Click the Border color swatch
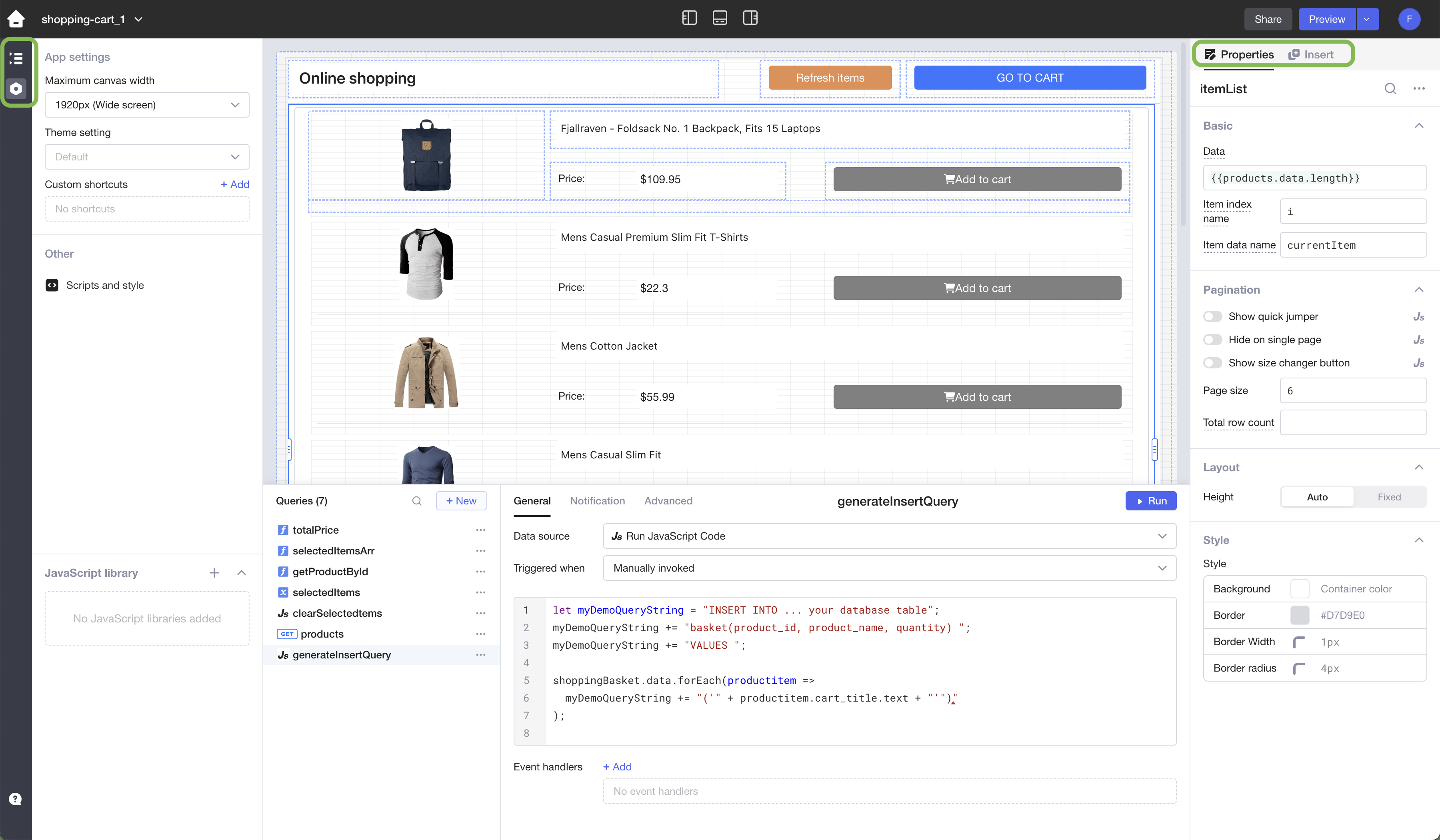 click(1300, 616)
